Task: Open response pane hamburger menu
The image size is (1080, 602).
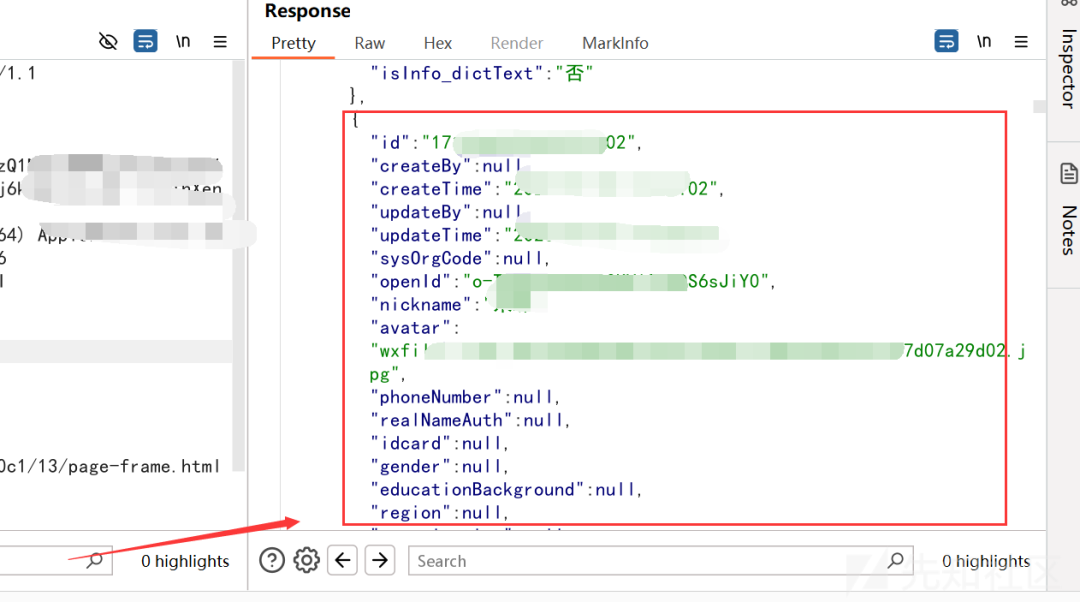Action: (x=1021, y=42)
